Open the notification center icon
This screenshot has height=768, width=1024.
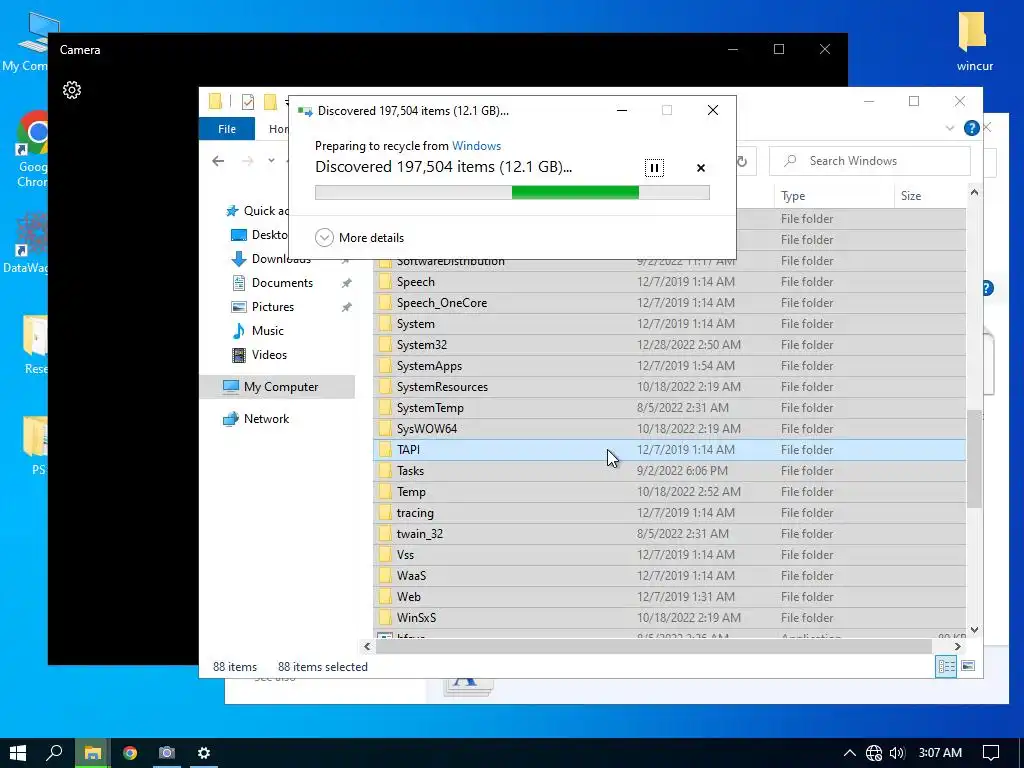[991, 753]
